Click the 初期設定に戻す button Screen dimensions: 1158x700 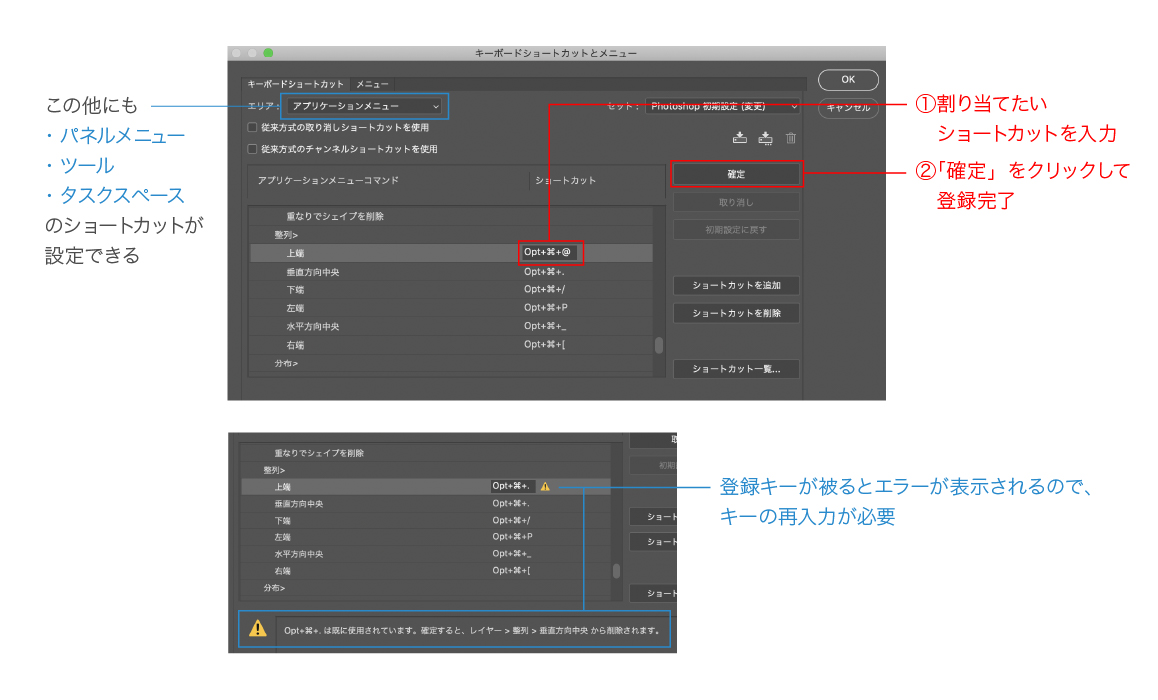(x=736, y=230)
